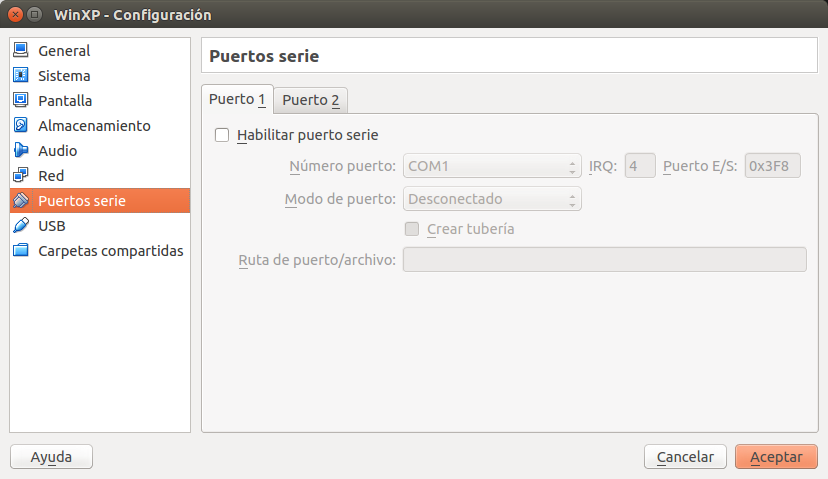Screen dimensions: 828x479
Task: Open Almacenamiento disk icon
Action: tap(20, 125)
